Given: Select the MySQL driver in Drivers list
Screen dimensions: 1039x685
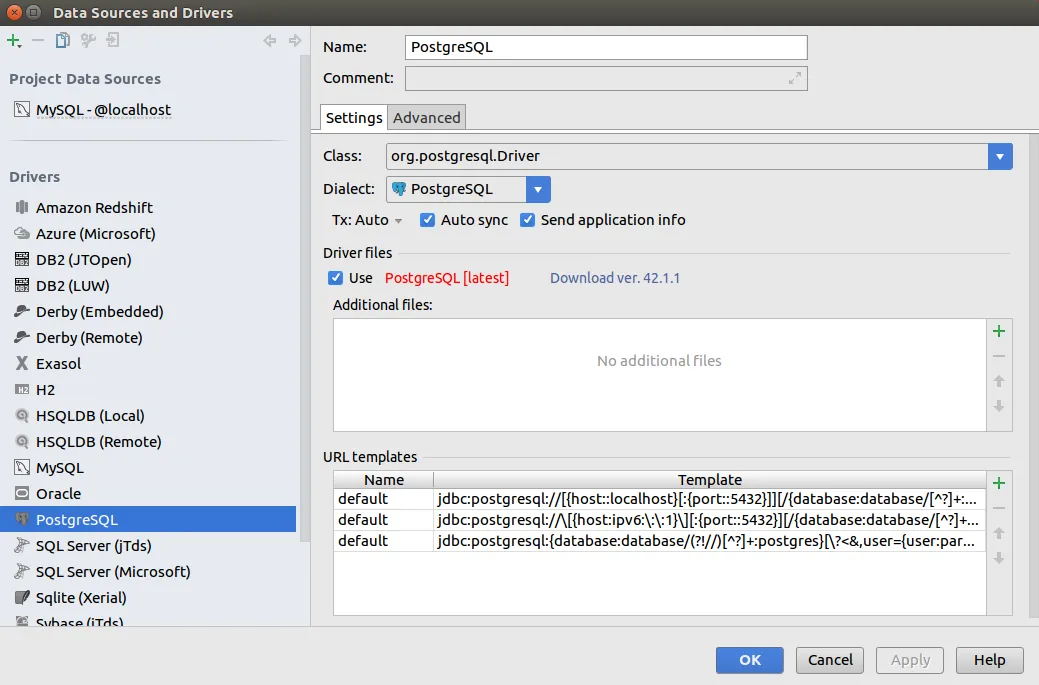Looking at the screenshot, I should [x=148, y=468].
